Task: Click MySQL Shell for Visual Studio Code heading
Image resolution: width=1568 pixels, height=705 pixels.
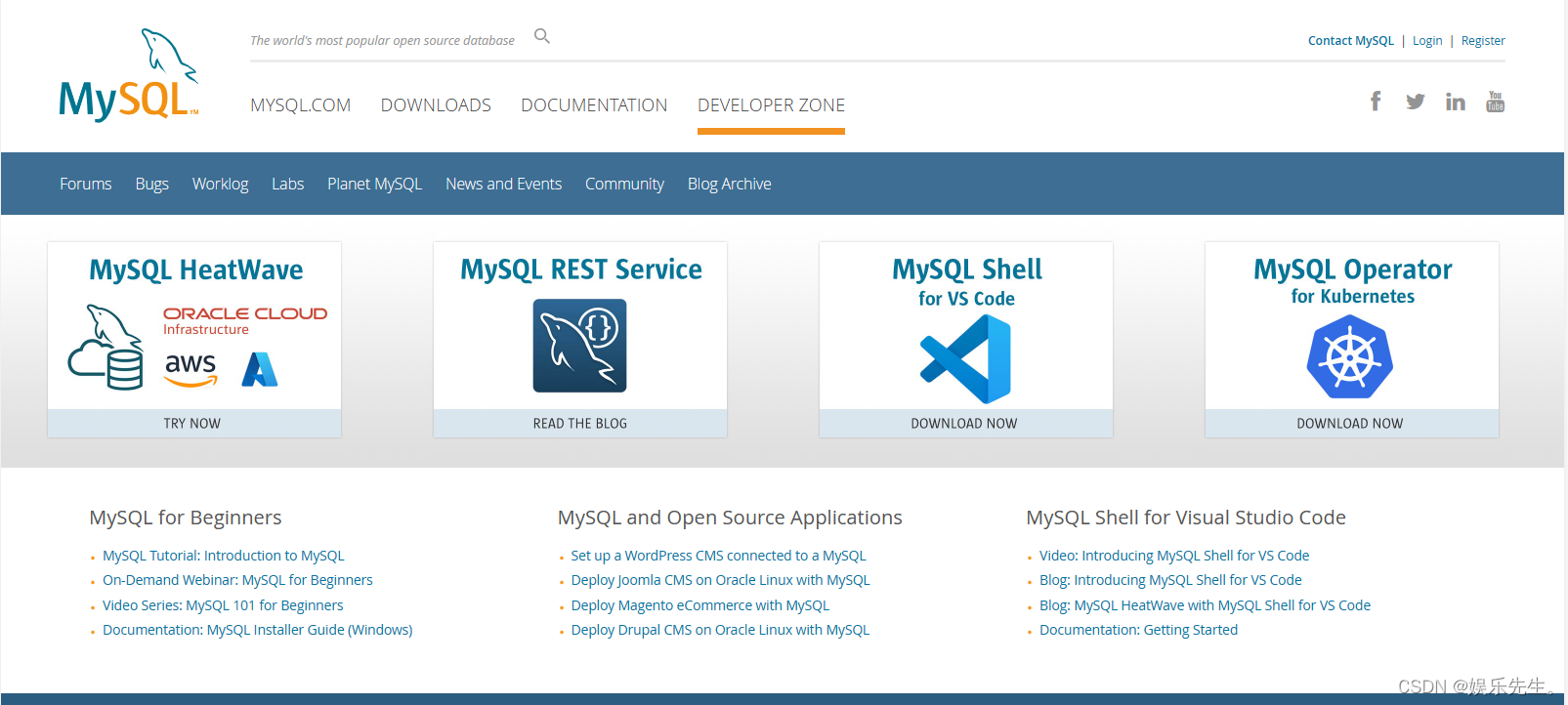Action: 1186,518
